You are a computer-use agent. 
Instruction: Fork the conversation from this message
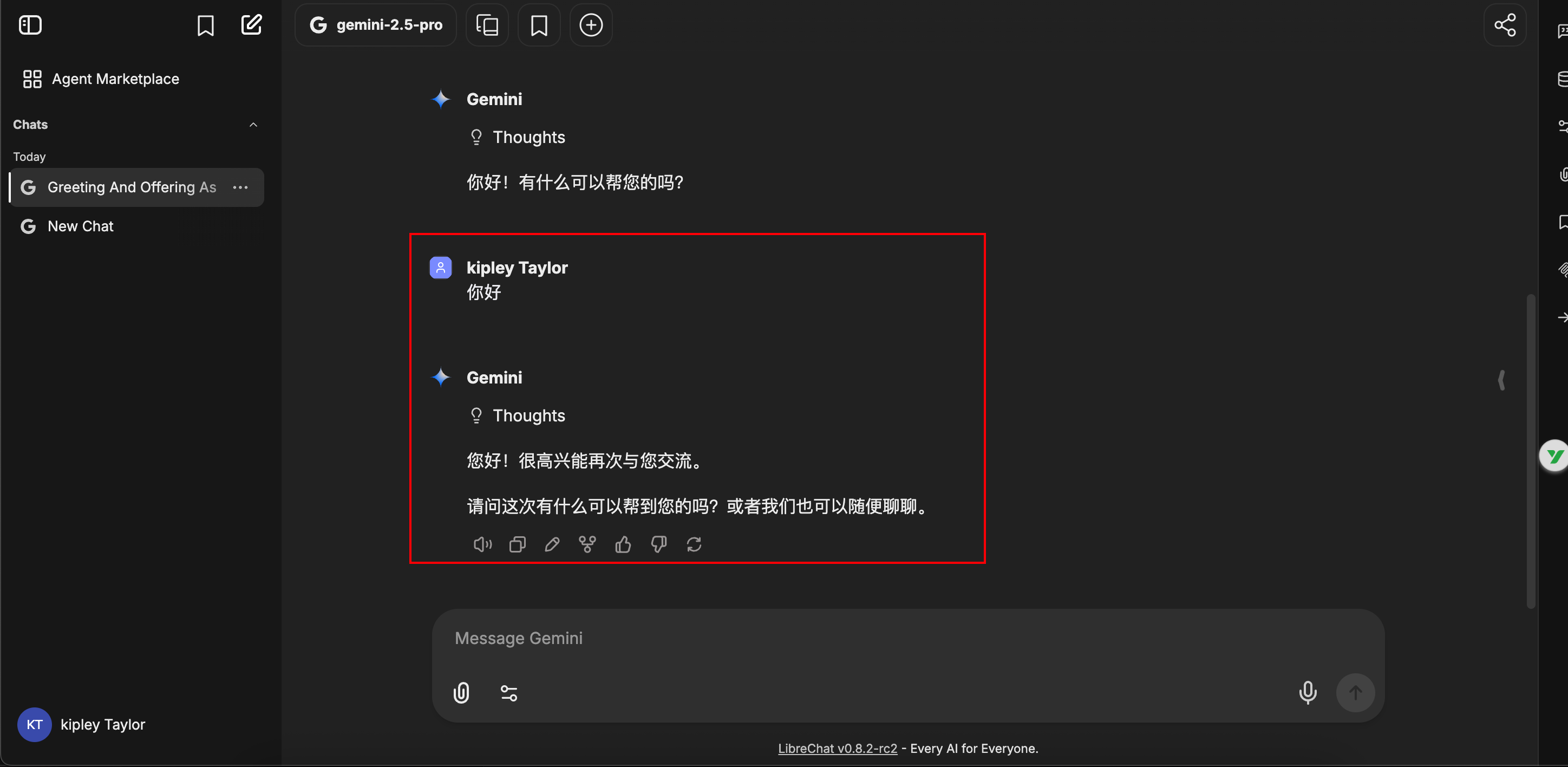pyautogui.click(x=587, y=544)
